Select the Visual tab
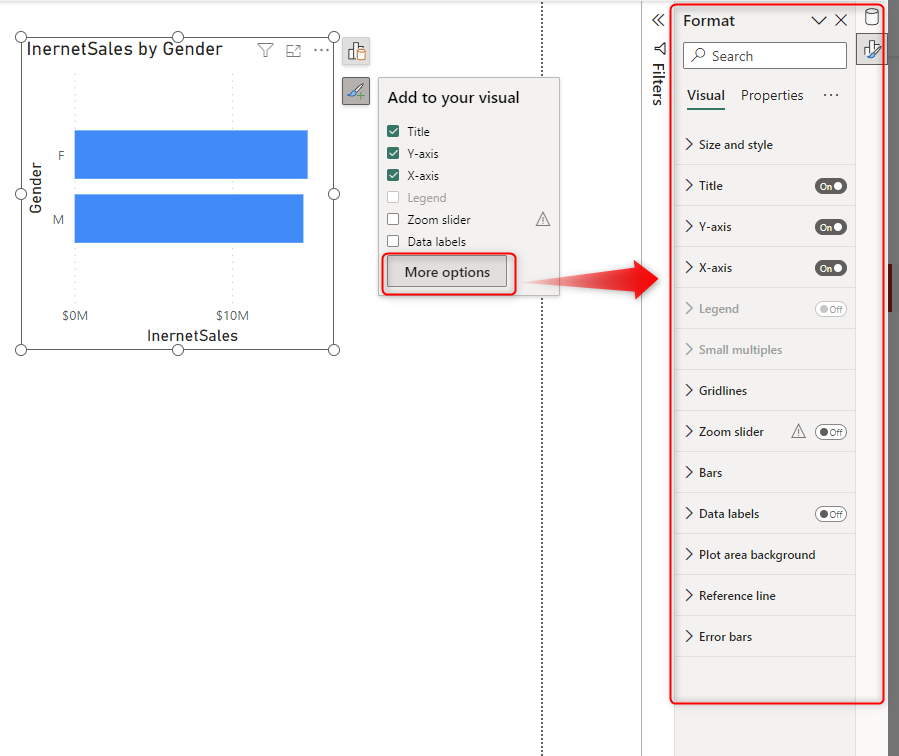This screenshot has width=899, height=756. click(706, 95)
